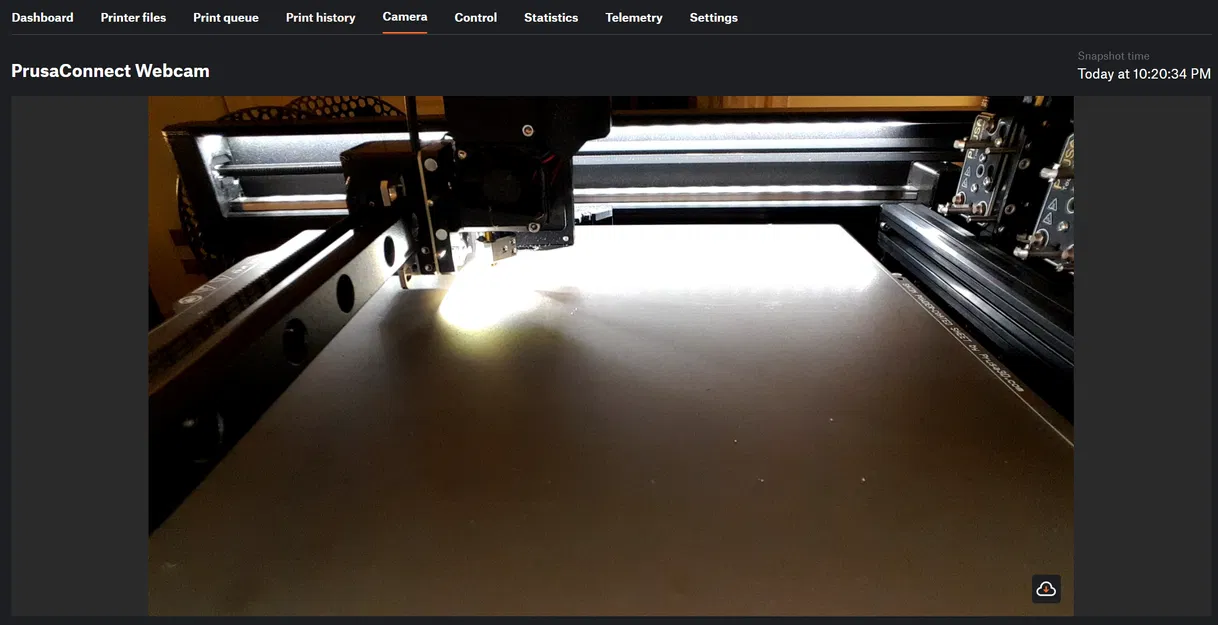Navigate to the Printer files tab
The width and height of the screenshot is (1218, 625).
point(133,17)
